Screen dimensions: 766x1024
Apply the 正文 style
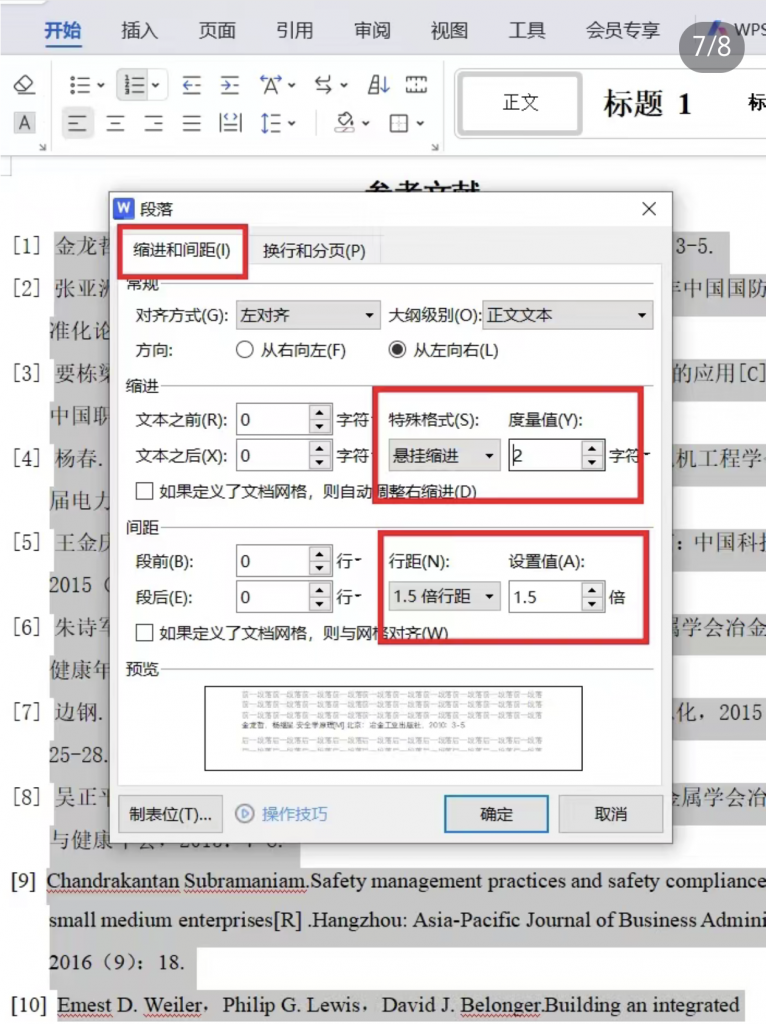coord(520,103)
